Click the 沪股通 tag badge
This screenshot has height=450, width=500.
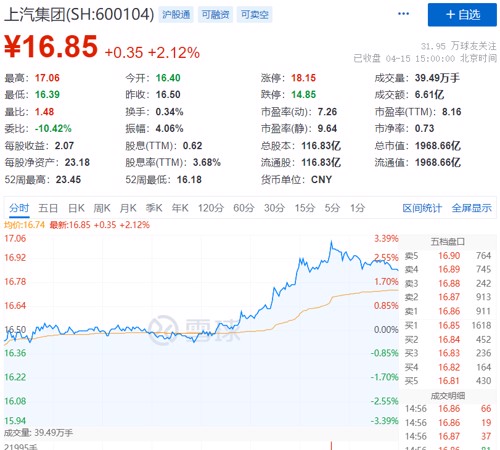[176, 15]
